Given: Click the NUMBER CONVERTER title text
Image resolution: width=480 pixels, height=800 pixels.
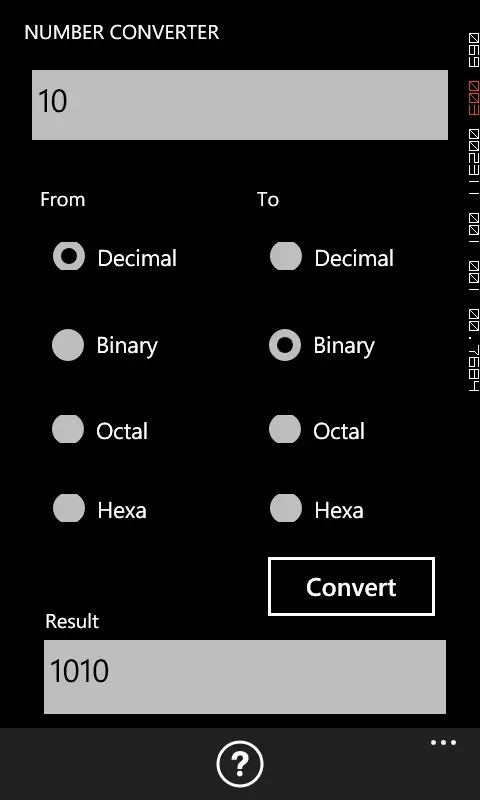Looking at the screenshot, I should point(122,33).
